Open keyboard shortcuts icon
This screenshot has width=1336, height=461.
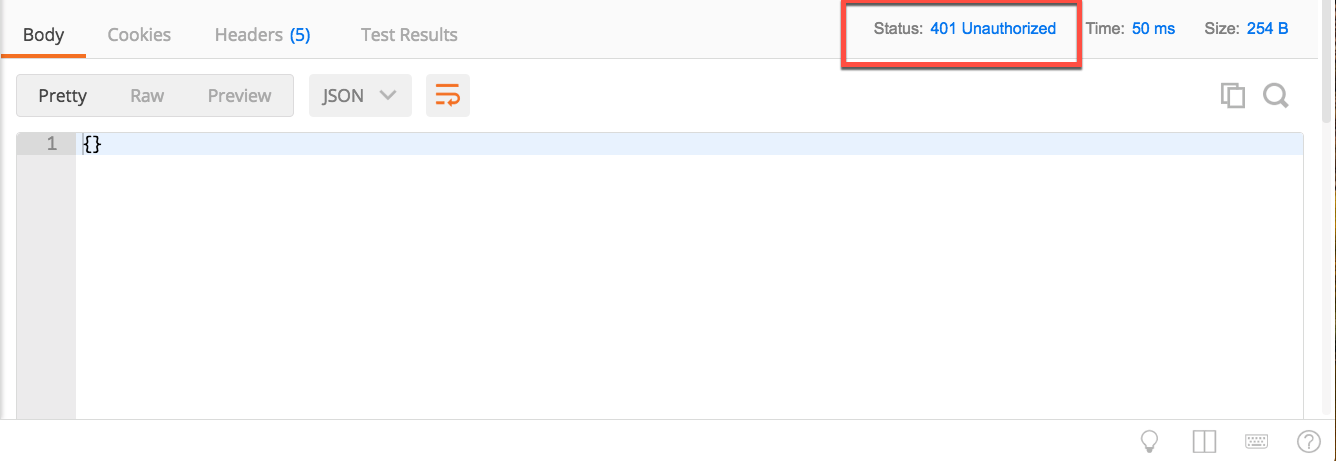tap(1257, 441)
